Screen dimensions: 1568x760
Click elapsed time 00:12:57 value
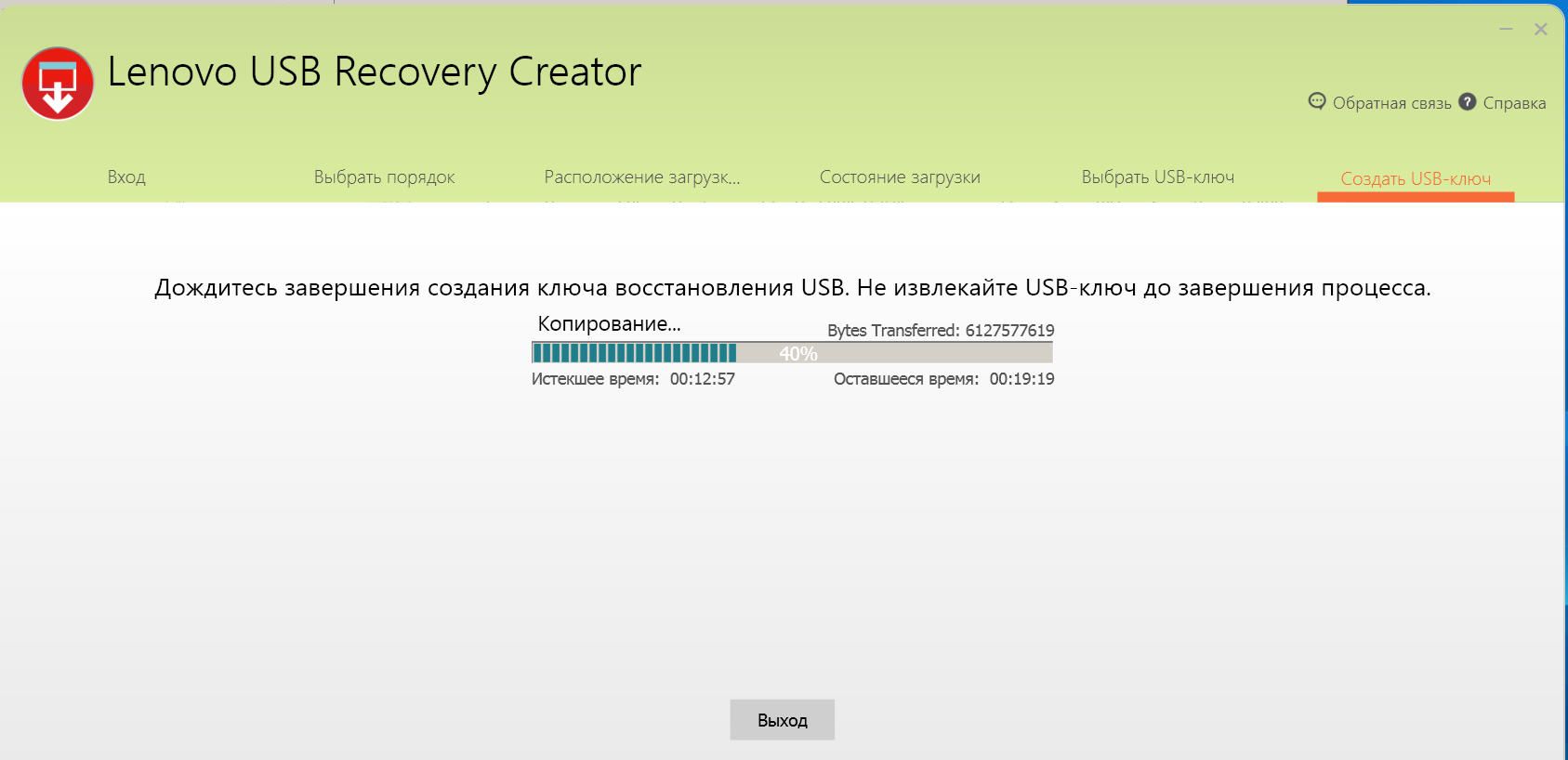click(703, 379)
